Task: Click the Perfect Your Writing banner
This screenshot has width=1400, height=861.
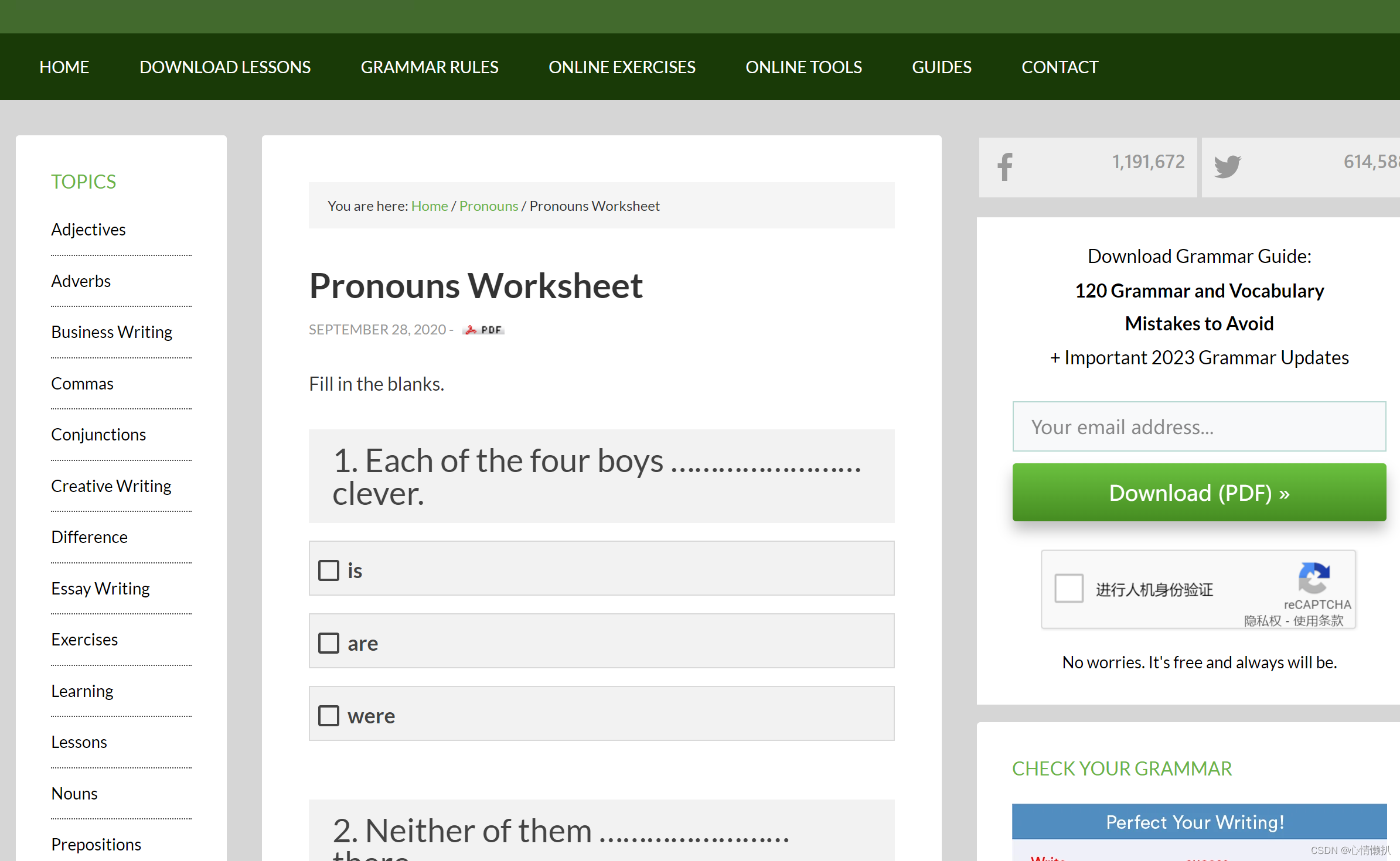Action: tap(1195, 822)
